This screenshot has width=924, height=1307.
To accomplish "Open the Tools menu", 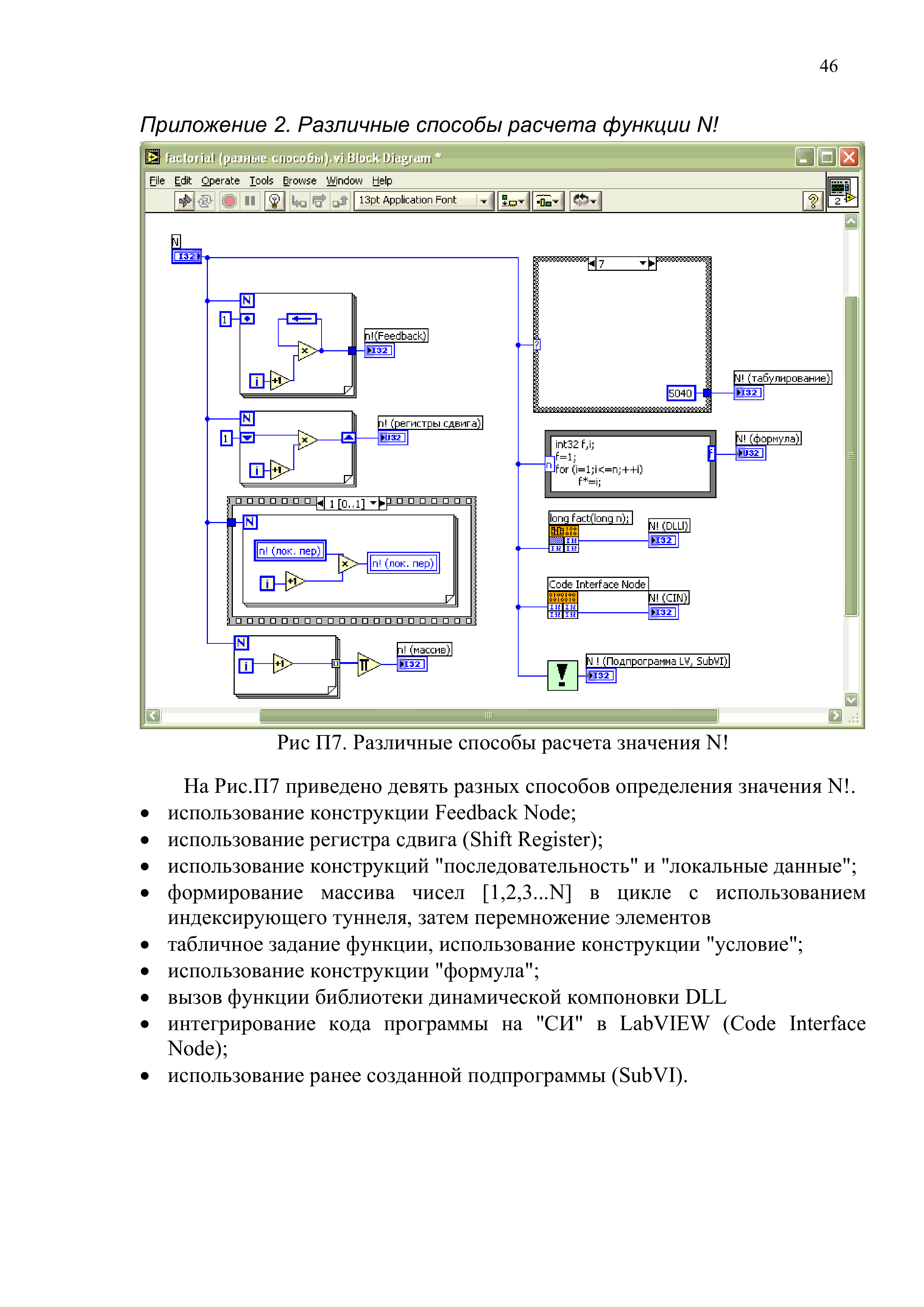I will [x=261, y=181].
